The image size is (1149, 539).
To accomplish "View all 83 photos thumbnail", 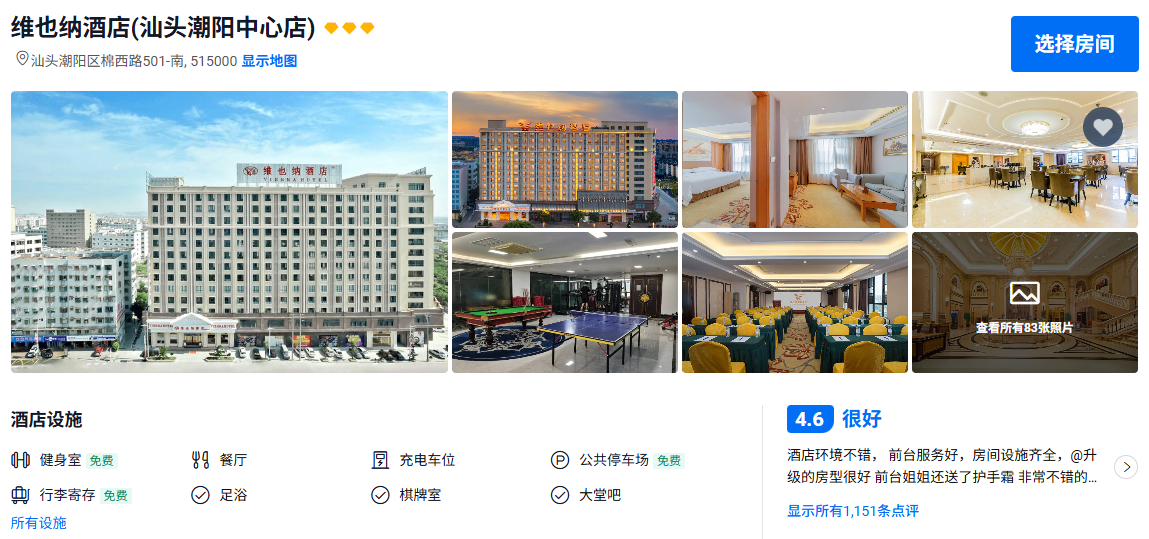I will [x=1024, y=302].
